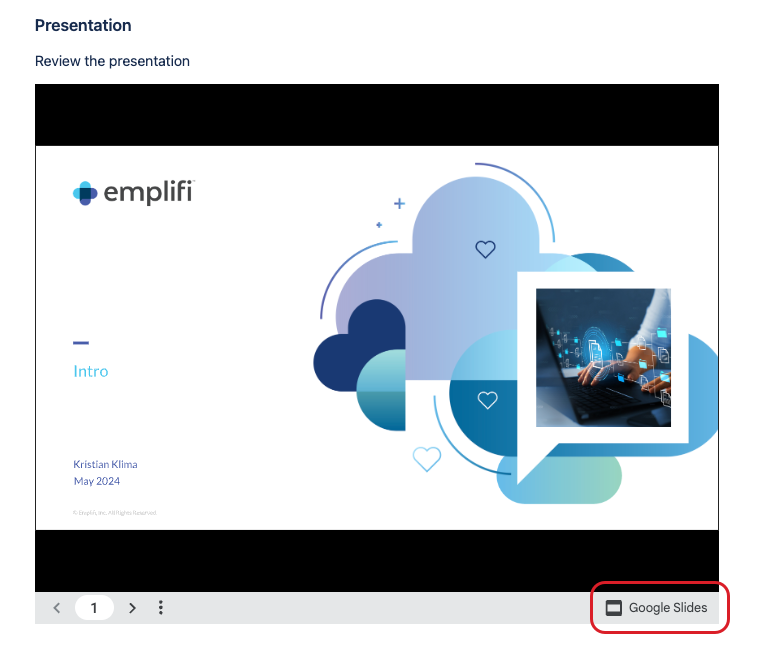Screen dimensions: 759x653
Task: Click the emplifi logo on slide
Action: point(134,192)
